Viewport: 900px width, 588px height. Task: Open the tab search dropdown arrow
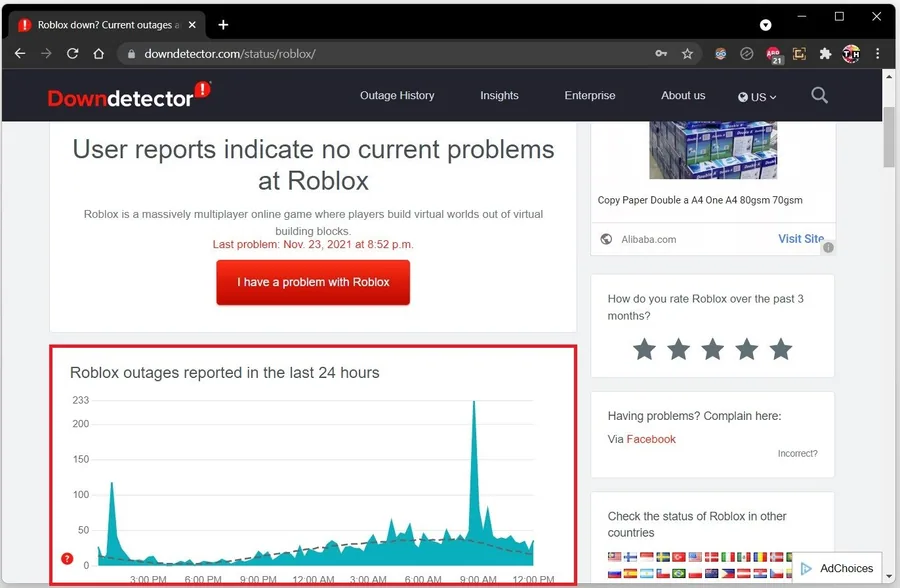[x=765, y=25]
